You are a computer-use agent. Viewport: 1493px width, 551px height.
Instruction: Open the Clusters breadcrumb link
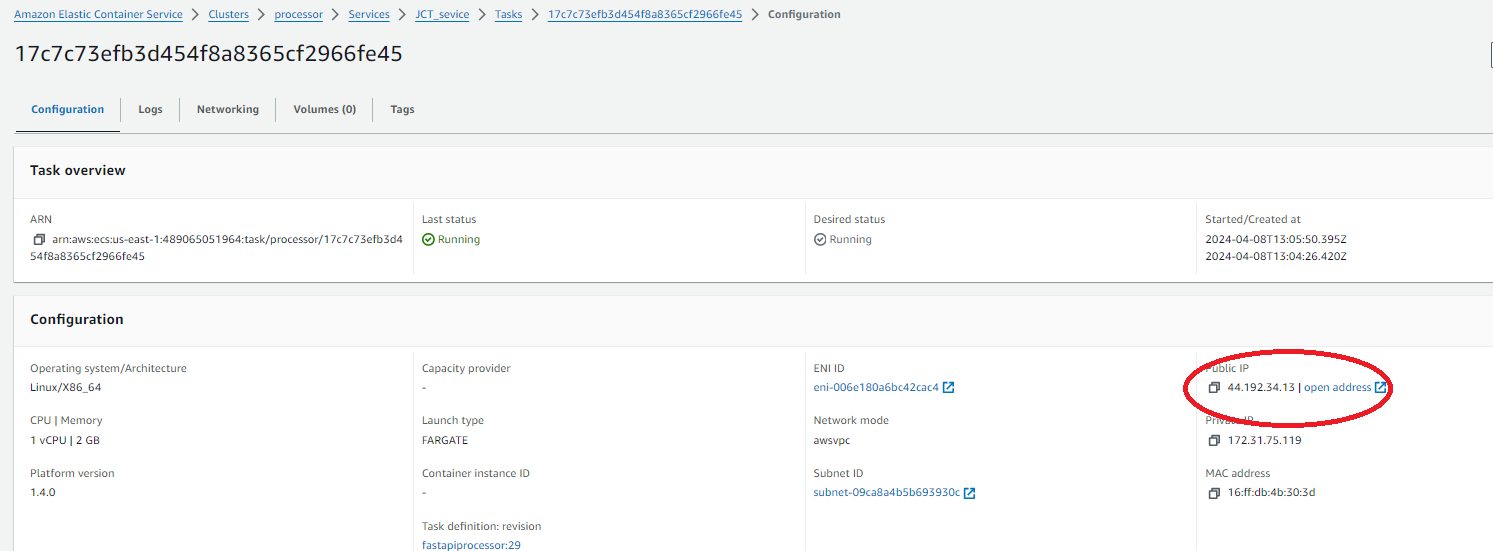[228, 15]
